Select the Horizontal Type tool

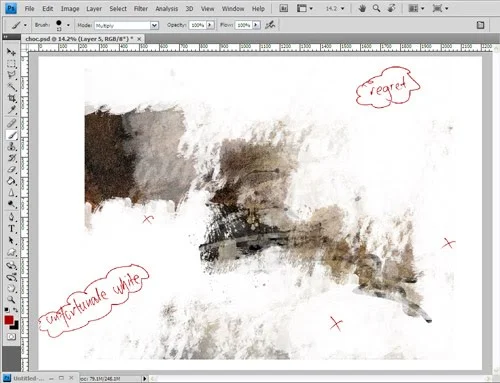[x=11, y=229]
